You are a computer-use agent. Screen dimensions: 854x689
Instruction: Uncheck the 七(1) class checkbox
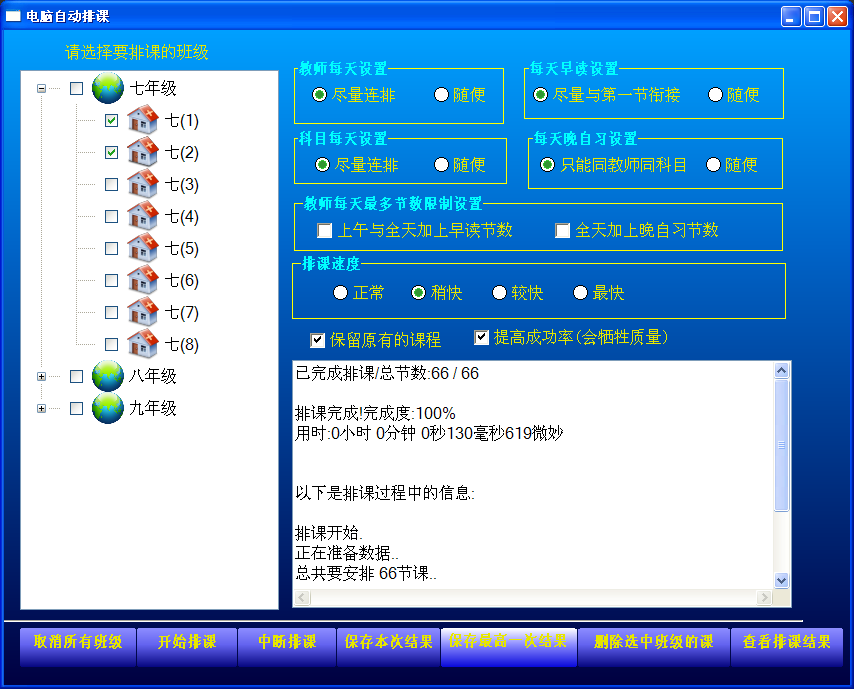[111, 120]
